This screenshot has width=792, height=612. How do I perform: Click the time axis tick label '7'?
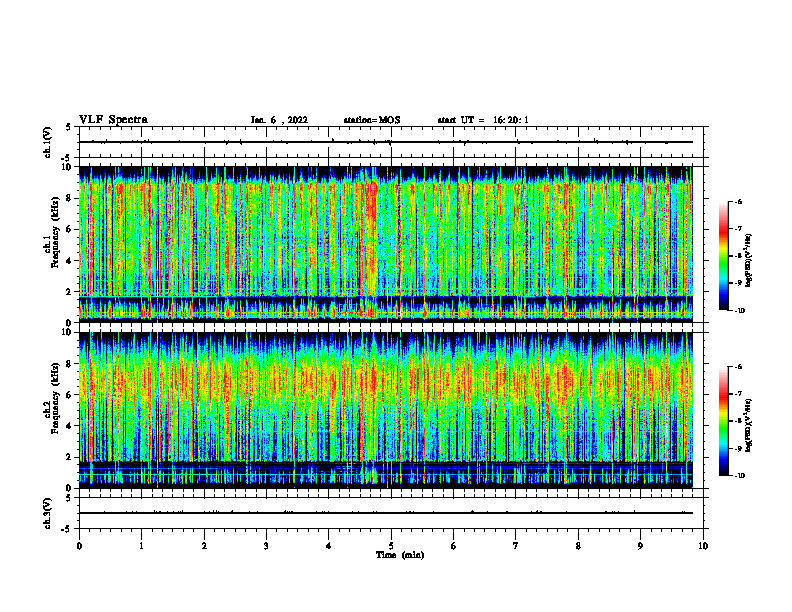coord(516,546)
